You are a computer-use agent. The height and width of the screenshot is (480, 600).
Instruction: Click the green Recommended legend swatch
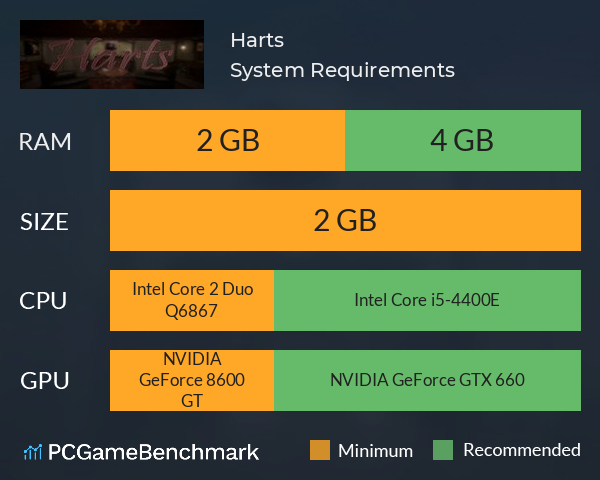tap(443, 450)
